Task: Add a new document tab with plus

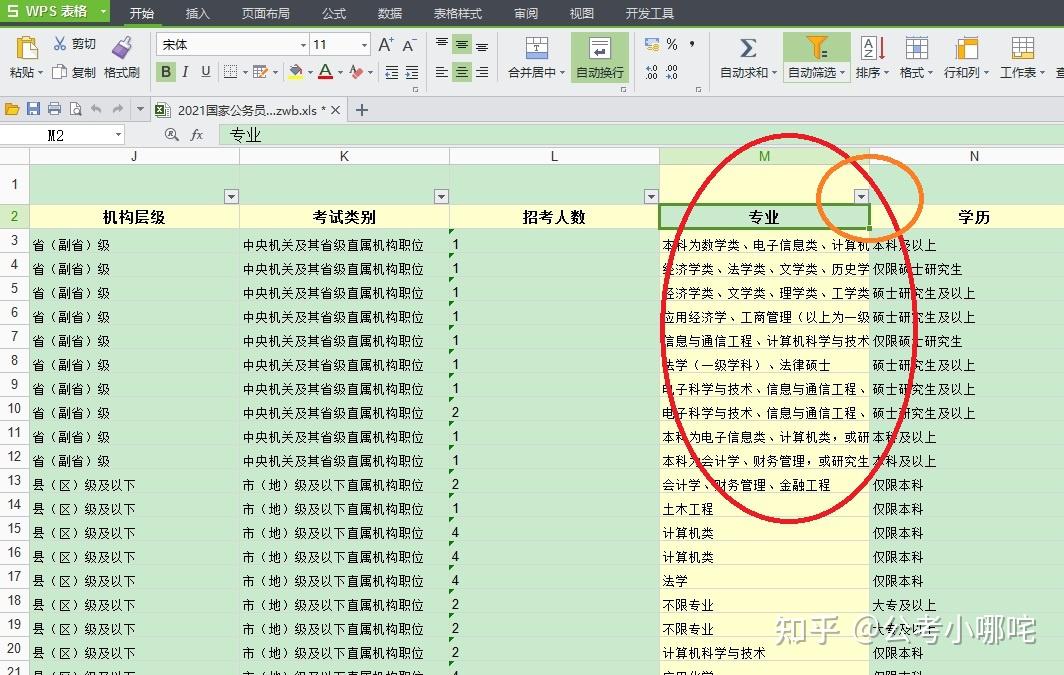Action: 362,109
